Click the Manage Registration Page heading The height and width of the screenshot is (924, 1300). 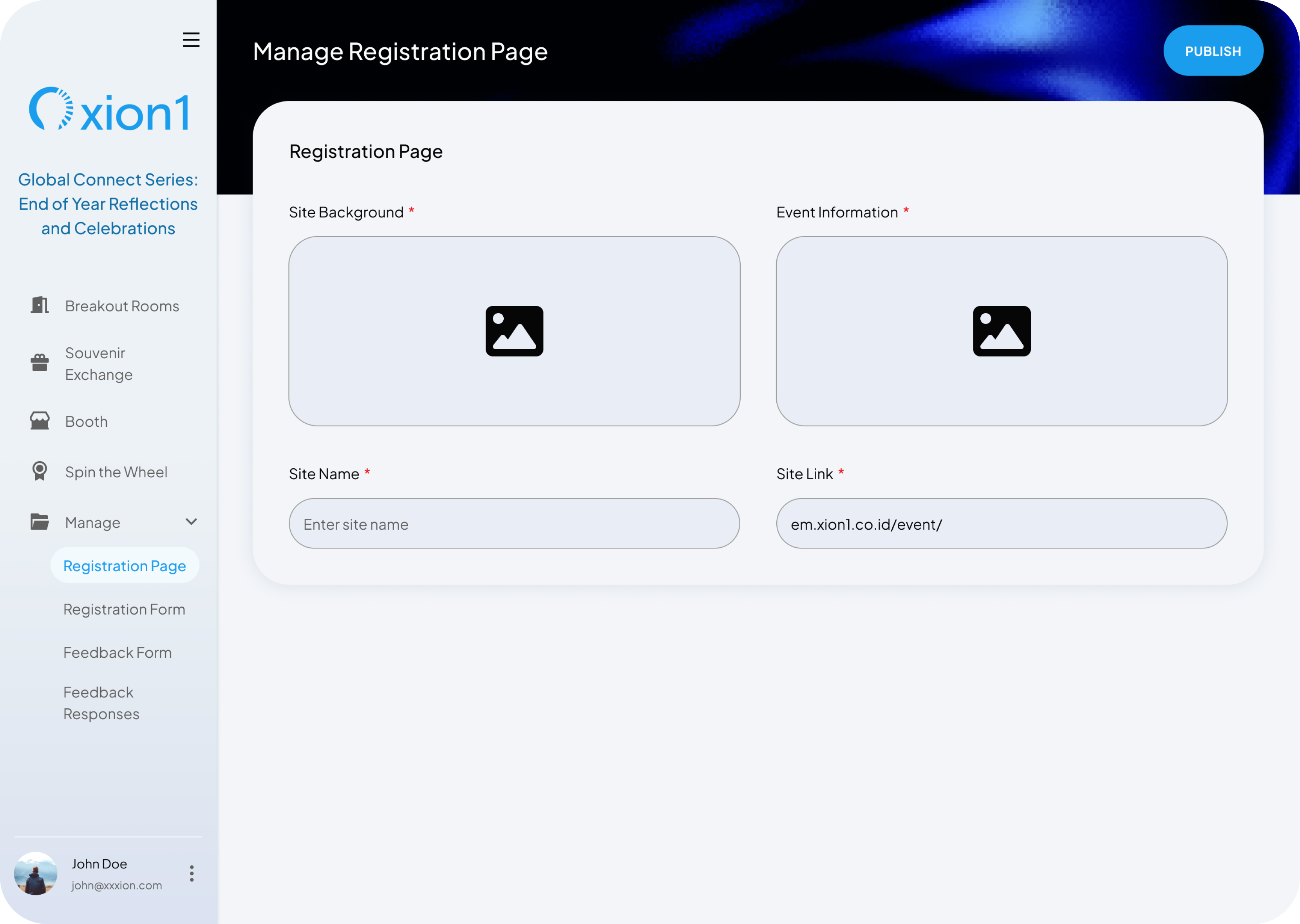coord(400,52)
